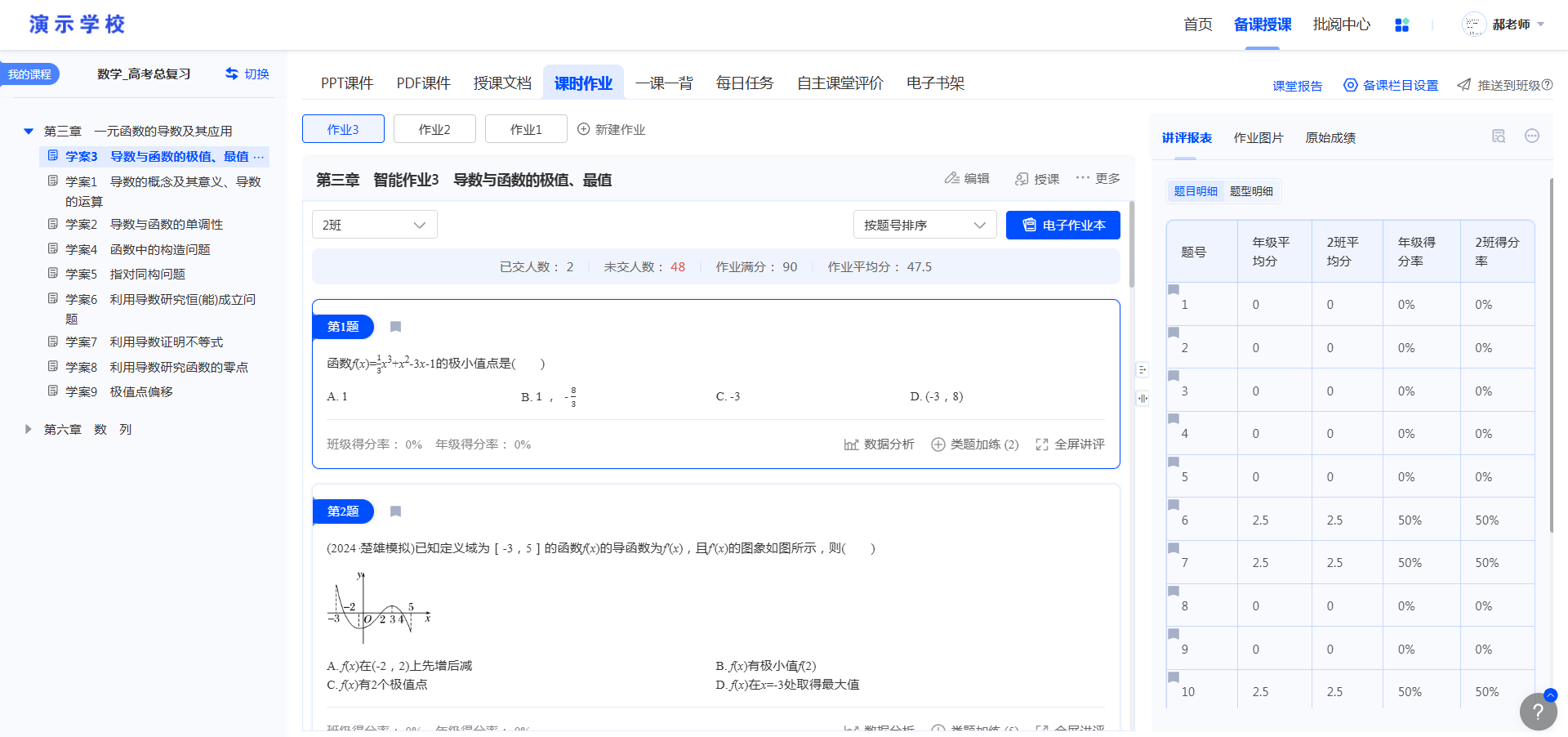The width and height of the screenshot is (1568, 737).
Task: Click the 推送到班级 send icon
Action: pos(1464,85)
